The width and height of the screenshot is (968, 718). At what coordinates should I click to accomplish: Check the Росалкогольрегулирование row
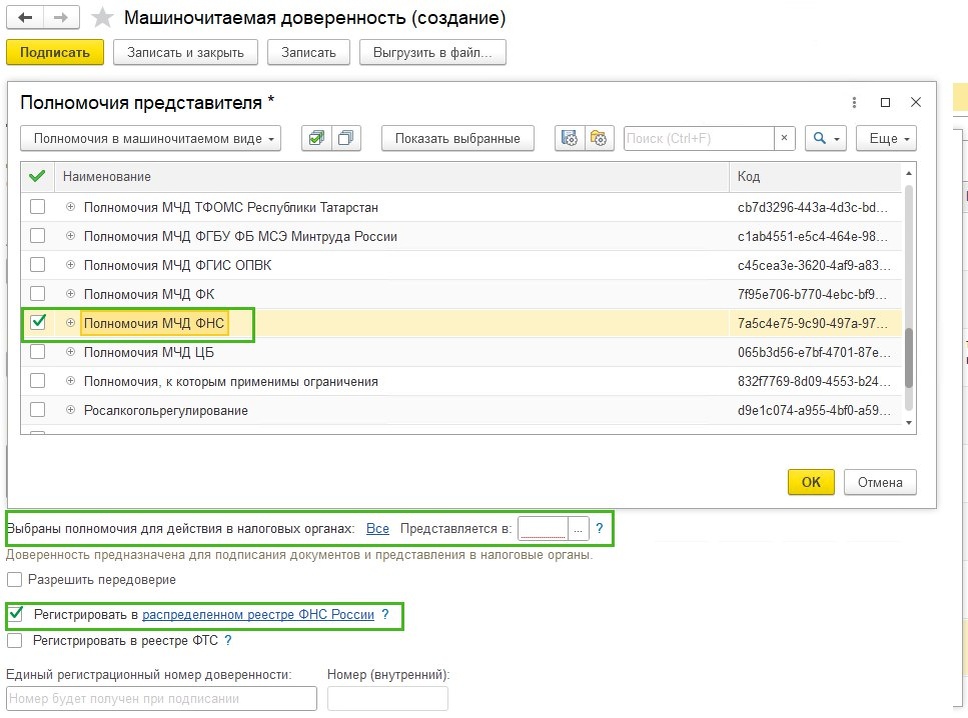(x=38, y=410)
